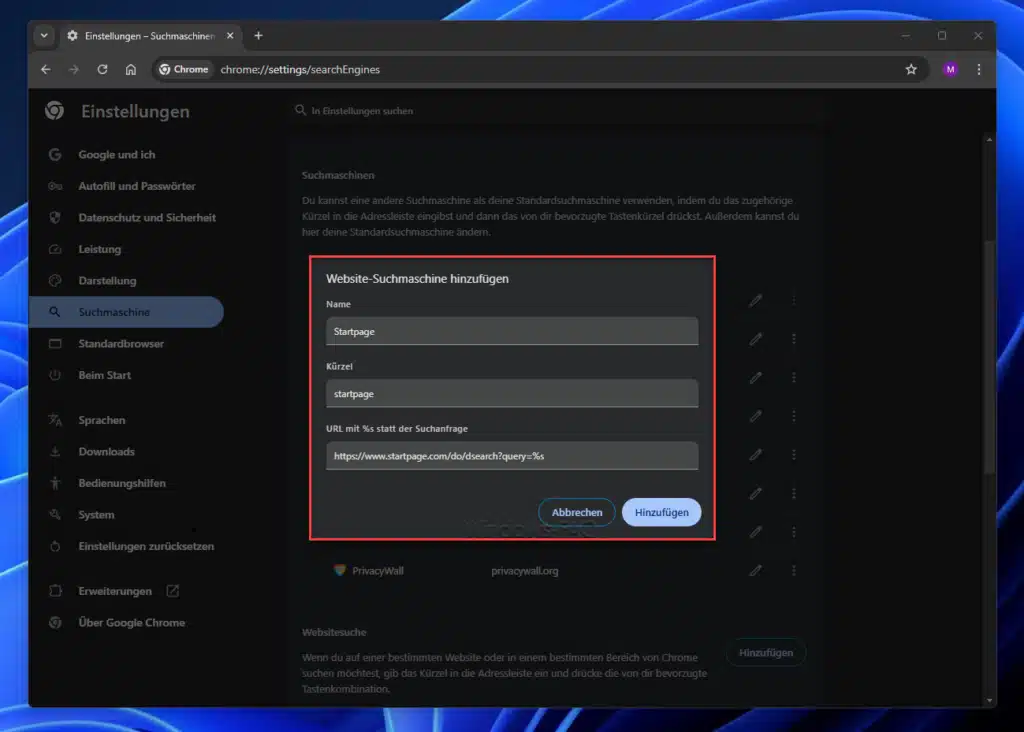1024x732 pixels.
Task: Open the Sprachen section
Action: click(x=101, y=420)
